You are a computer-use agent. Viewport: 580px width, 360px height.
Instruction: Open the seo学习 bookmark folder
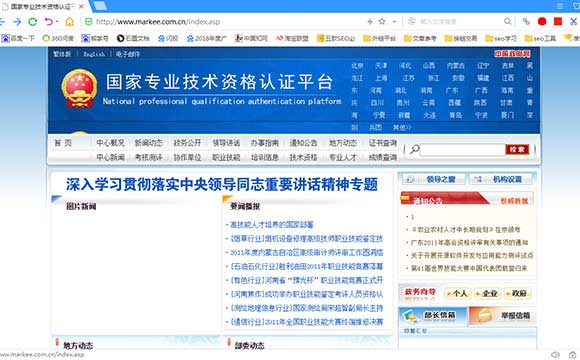pyautogui.click(x=501, y=38)
